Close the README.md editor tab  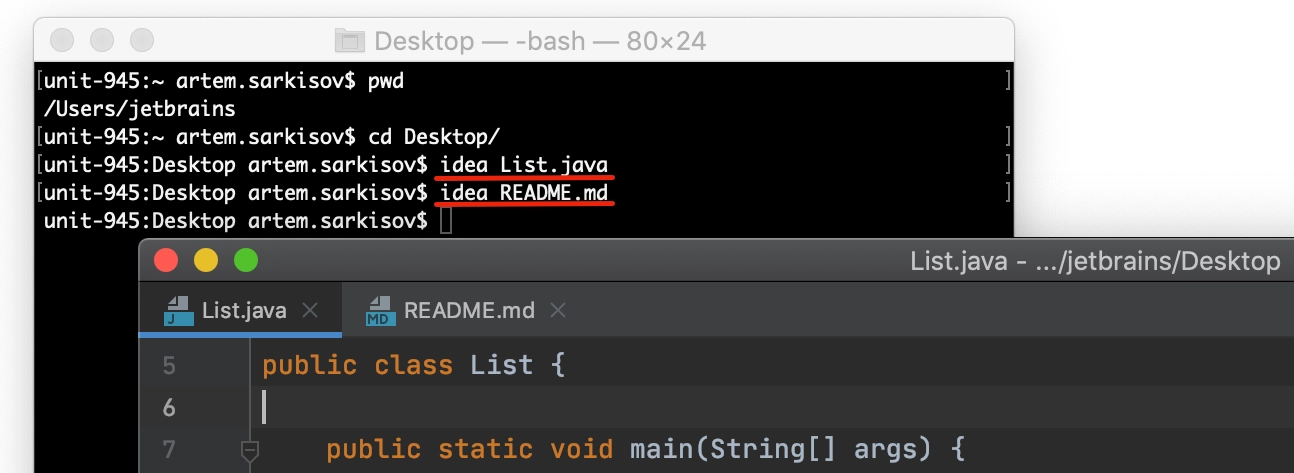tap(558, 311)
